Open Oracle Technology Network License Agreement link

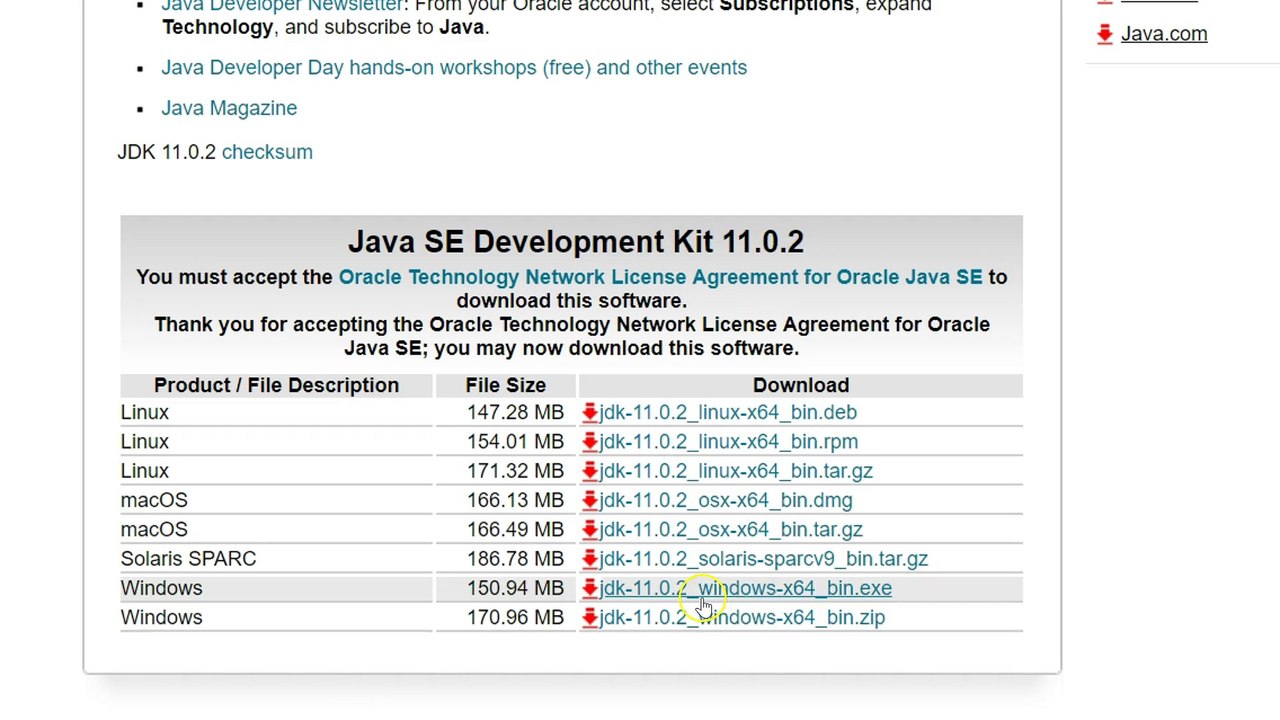[660, 277]
